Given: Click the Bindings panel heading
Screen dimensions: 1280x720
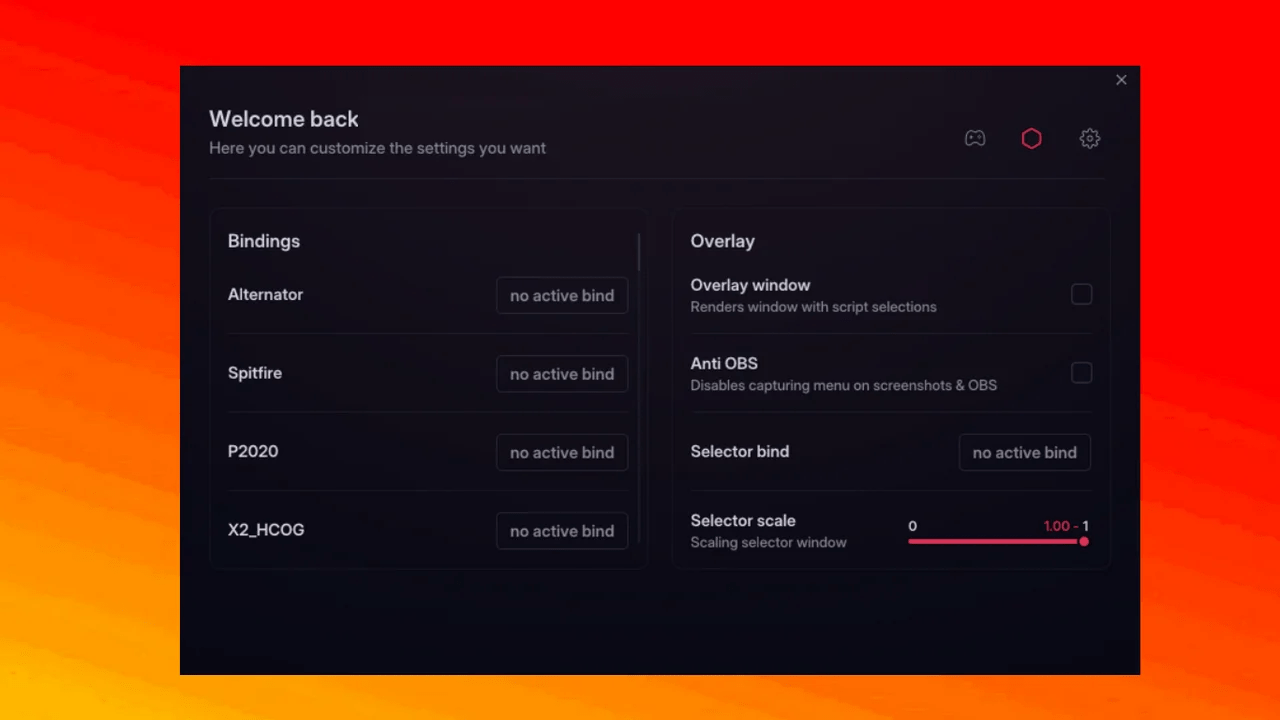Looking at the screenshot, I should (264, 241).
